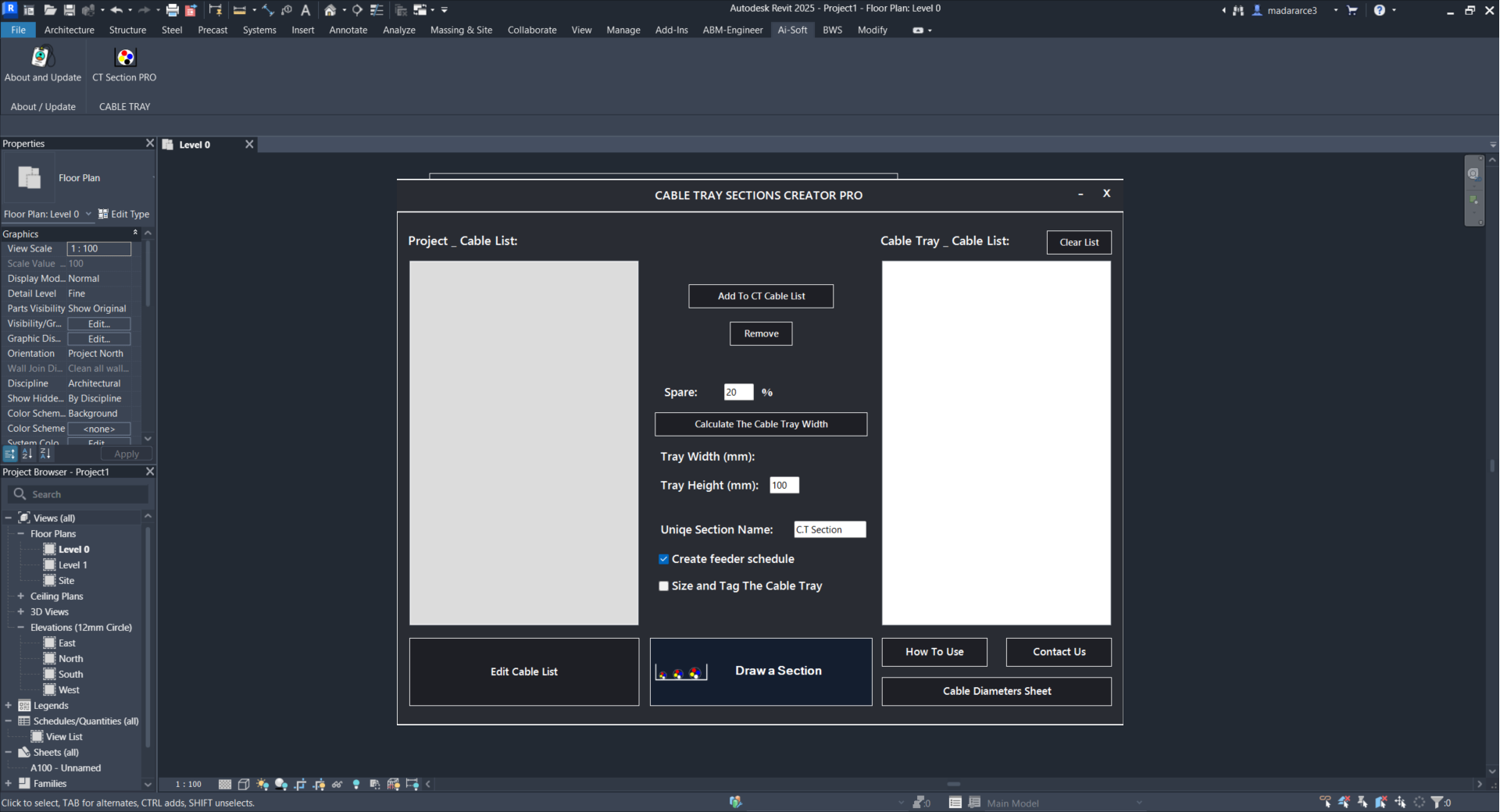Expand the 3D Views tree node

point(21,612)
